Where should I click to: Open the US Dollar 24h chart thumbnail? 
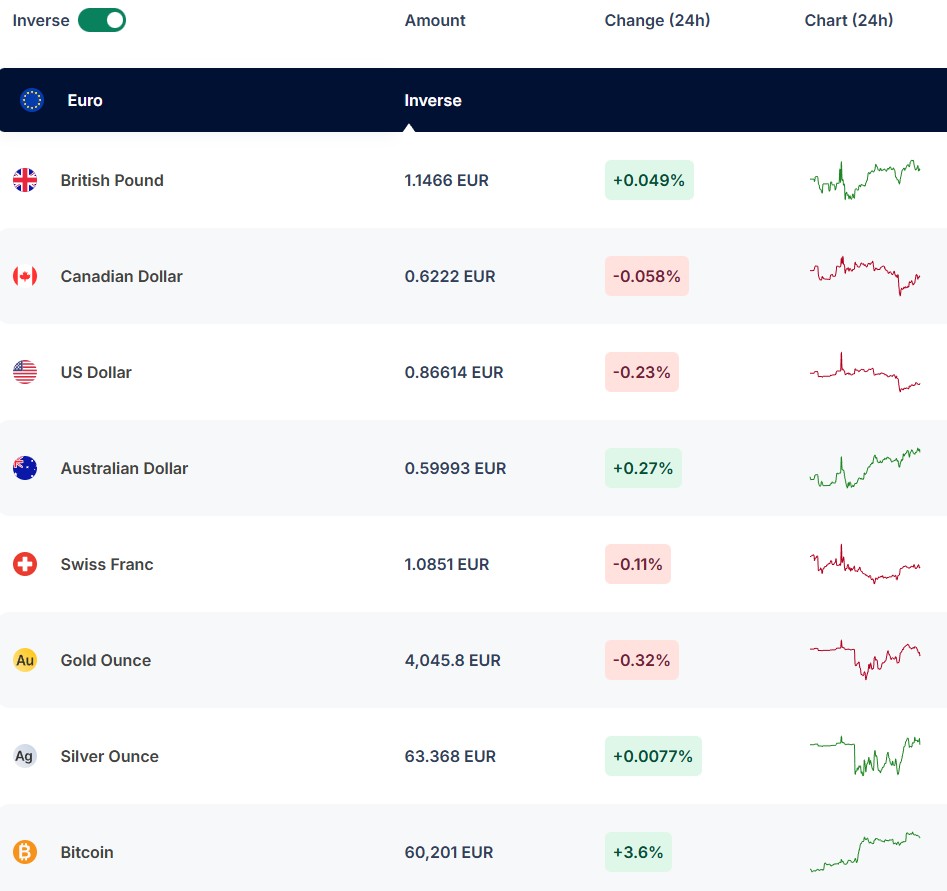click(864, 372)
